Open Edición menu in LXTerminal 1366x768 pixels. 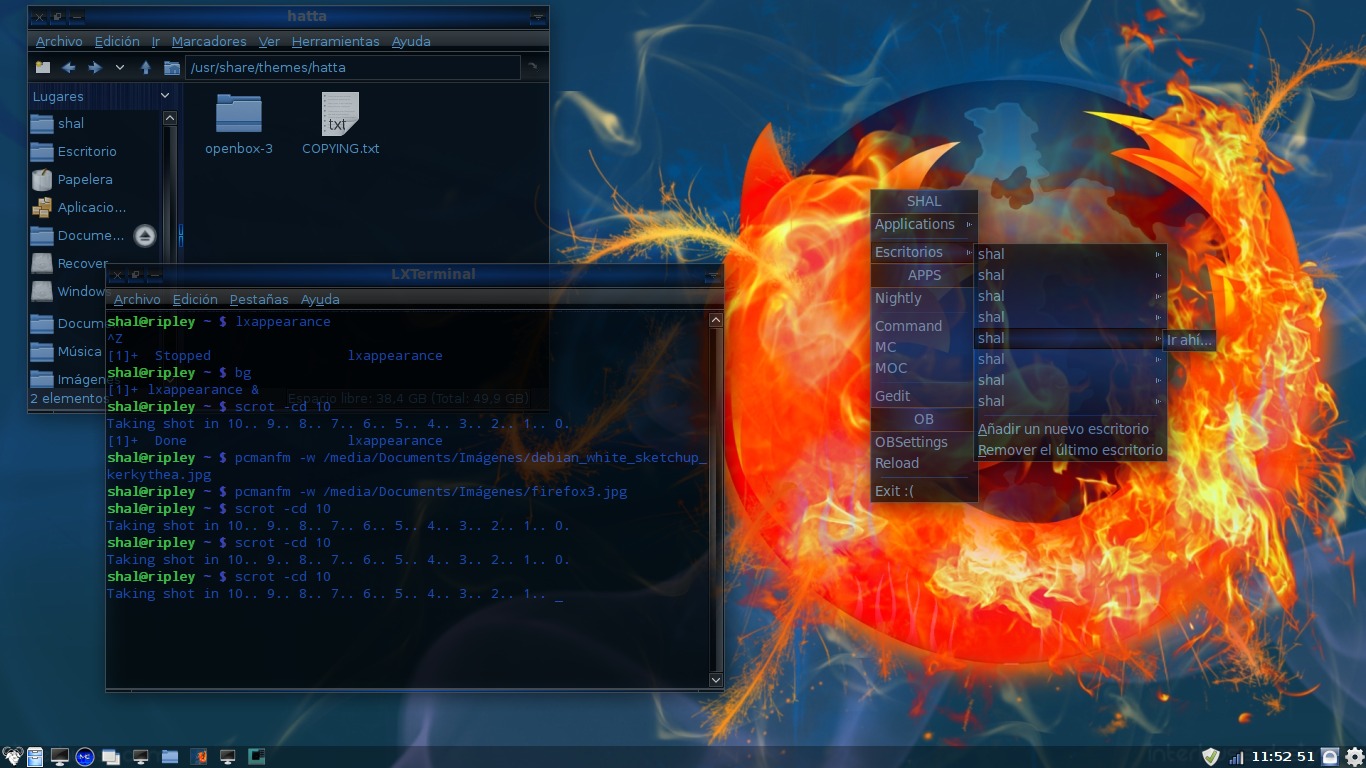pos(195,299)
